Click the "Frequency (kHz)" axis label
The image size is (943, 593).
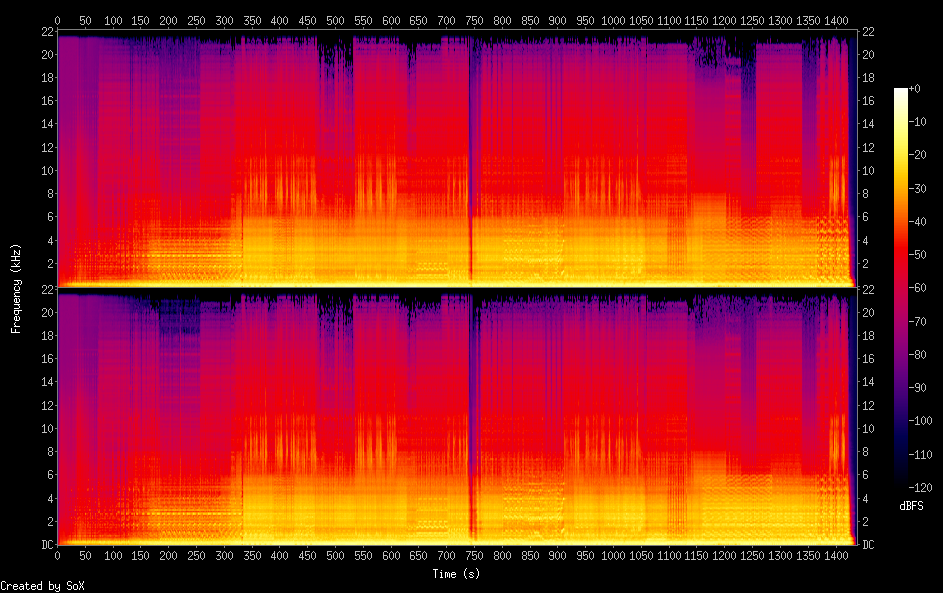[x=16, y=288]
